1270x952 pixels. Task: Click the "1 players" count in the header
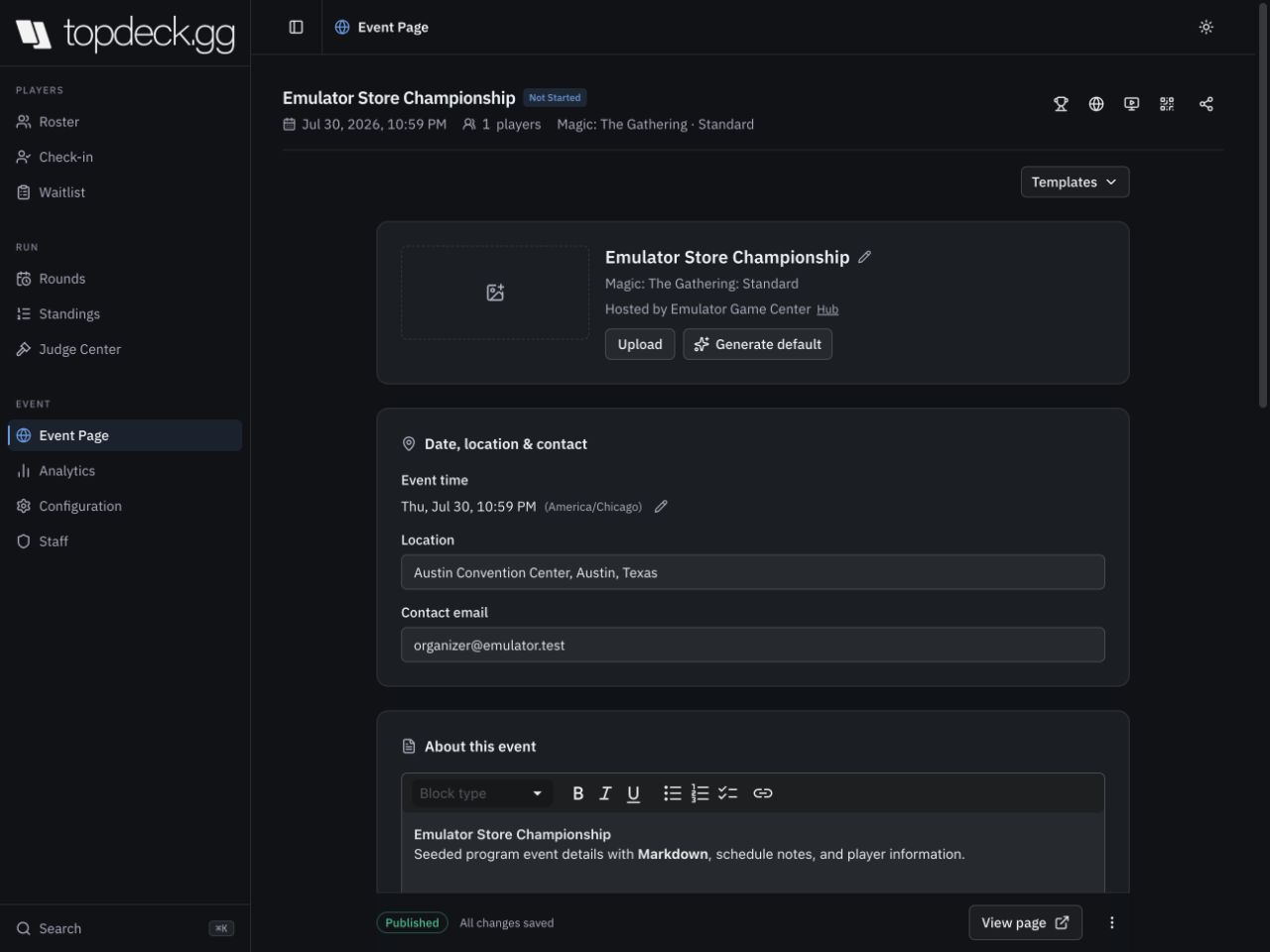point(502,125)
